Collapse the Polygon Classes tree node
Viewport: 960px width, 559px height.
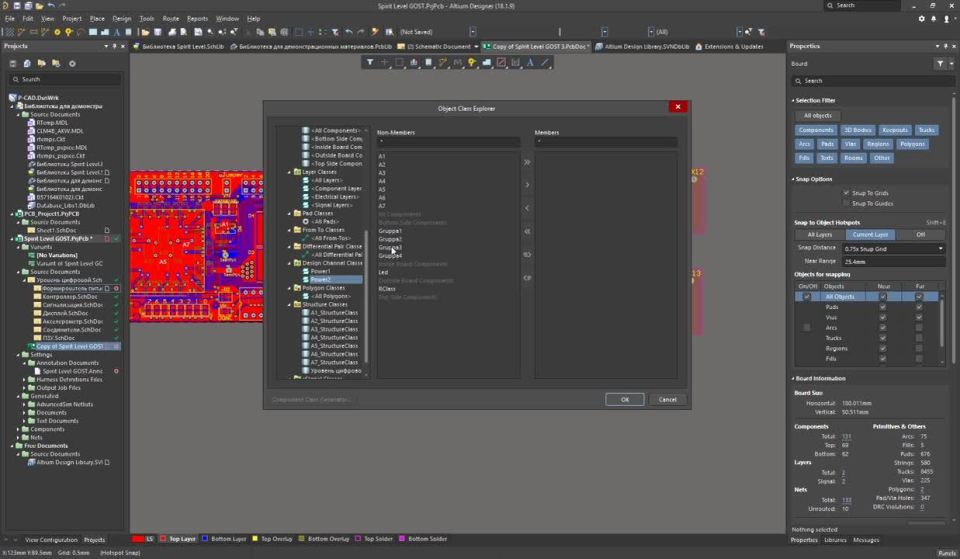pyautogui.click(x=290, y=288)
